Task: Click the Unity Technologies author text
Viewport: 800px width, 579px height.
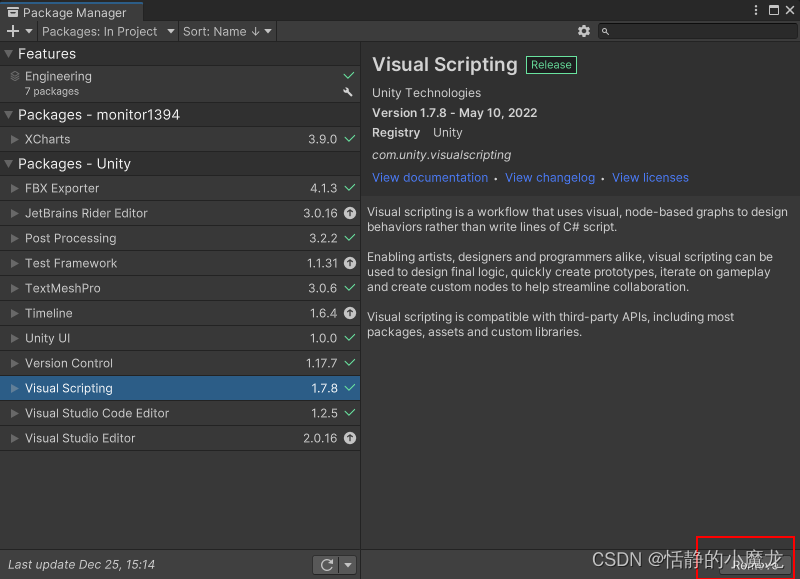Action: (x=426, y=93)
